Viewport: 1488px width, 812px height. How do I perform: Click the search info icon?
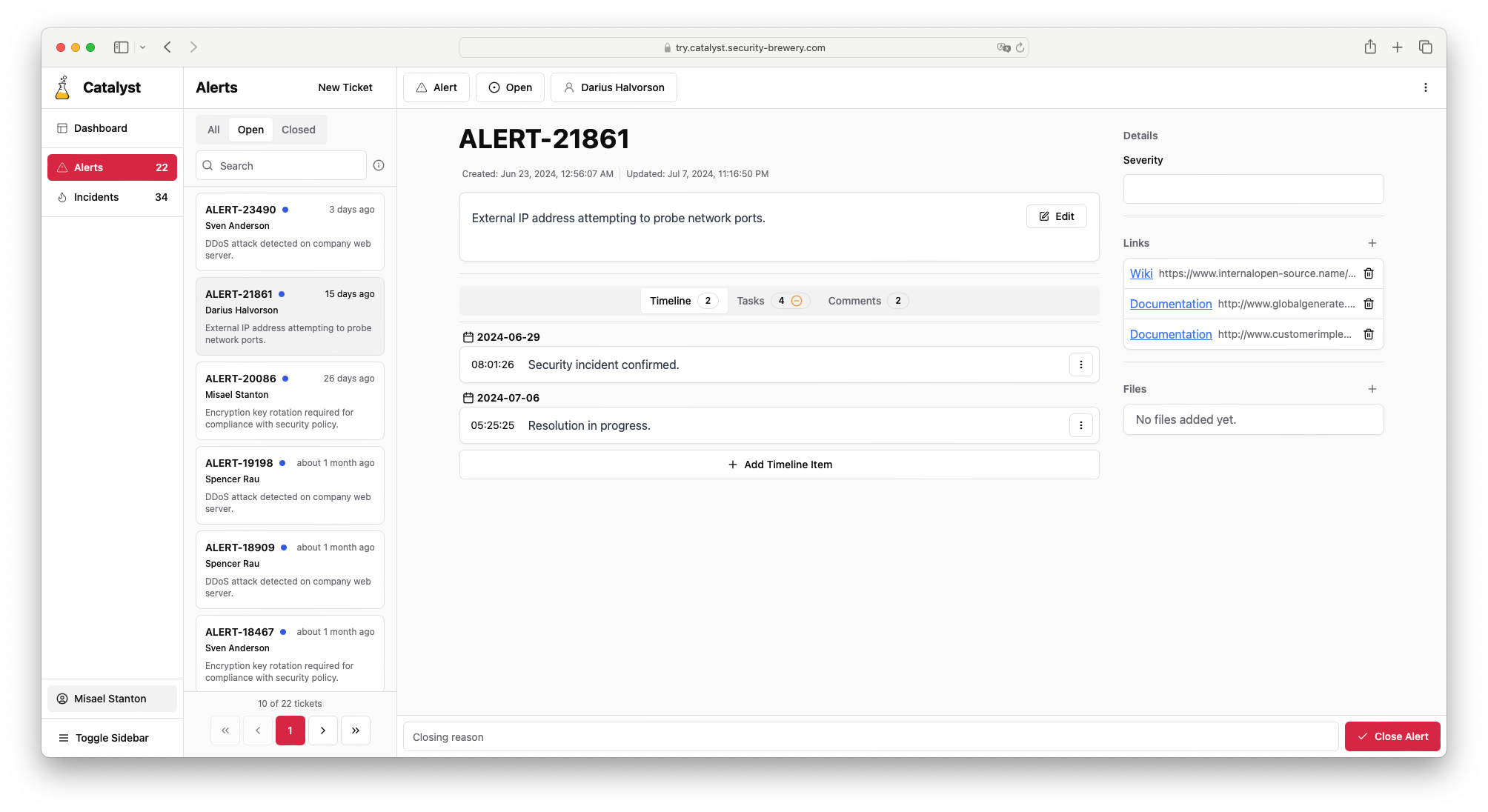[379, 165]
